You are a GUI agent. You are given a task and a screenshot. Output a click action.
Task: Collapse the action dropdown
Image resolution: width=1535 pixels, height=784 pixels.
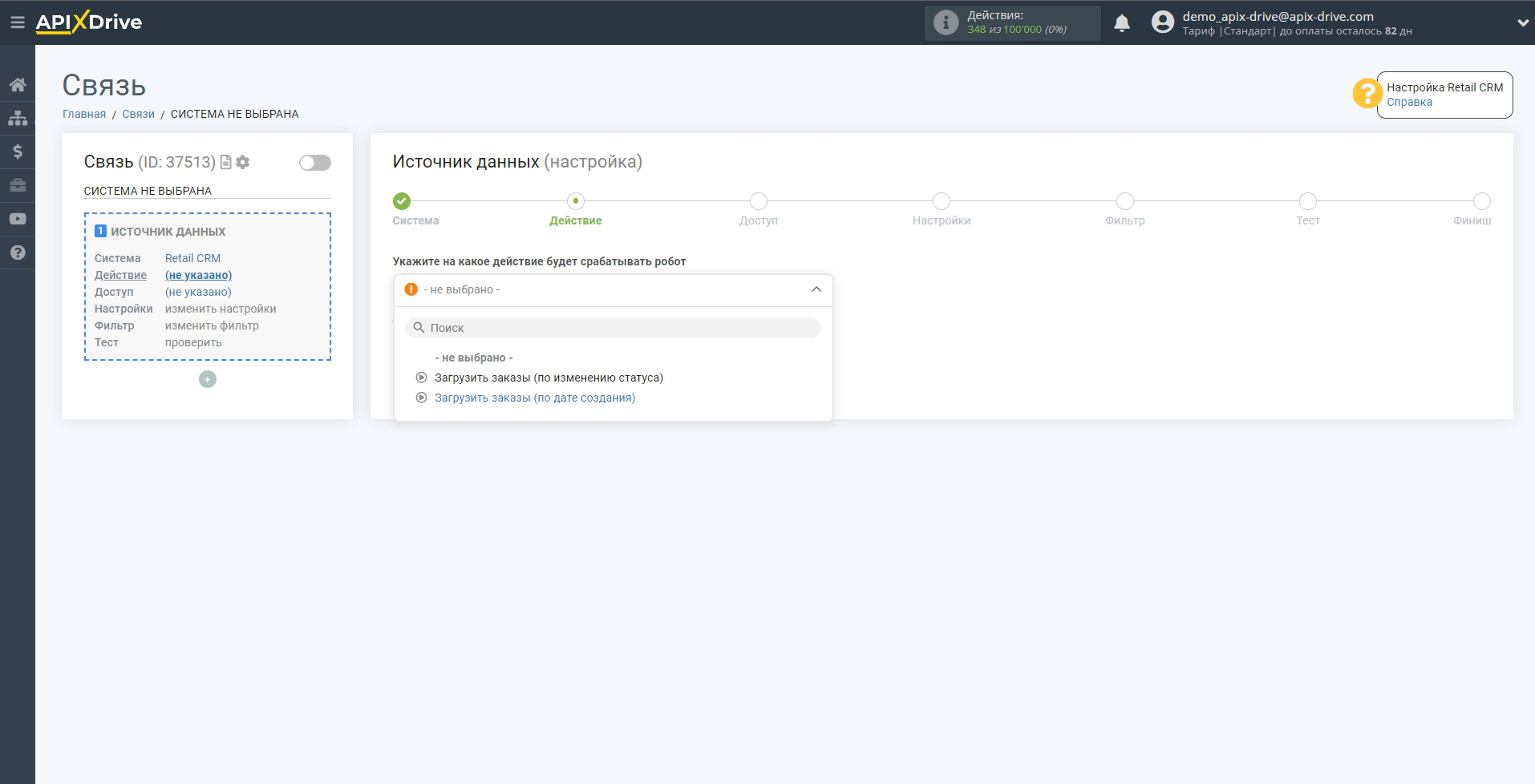(816, 289)
